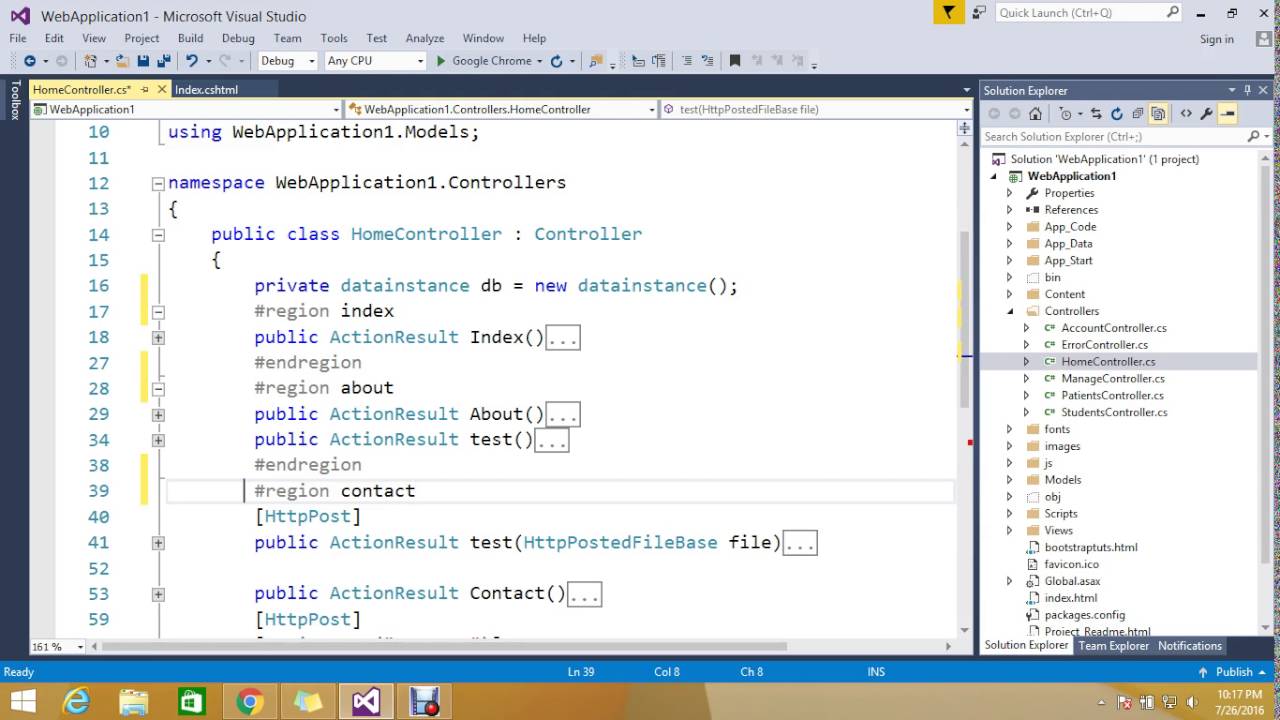Expand the Index() method on line 18

point(158,338)
